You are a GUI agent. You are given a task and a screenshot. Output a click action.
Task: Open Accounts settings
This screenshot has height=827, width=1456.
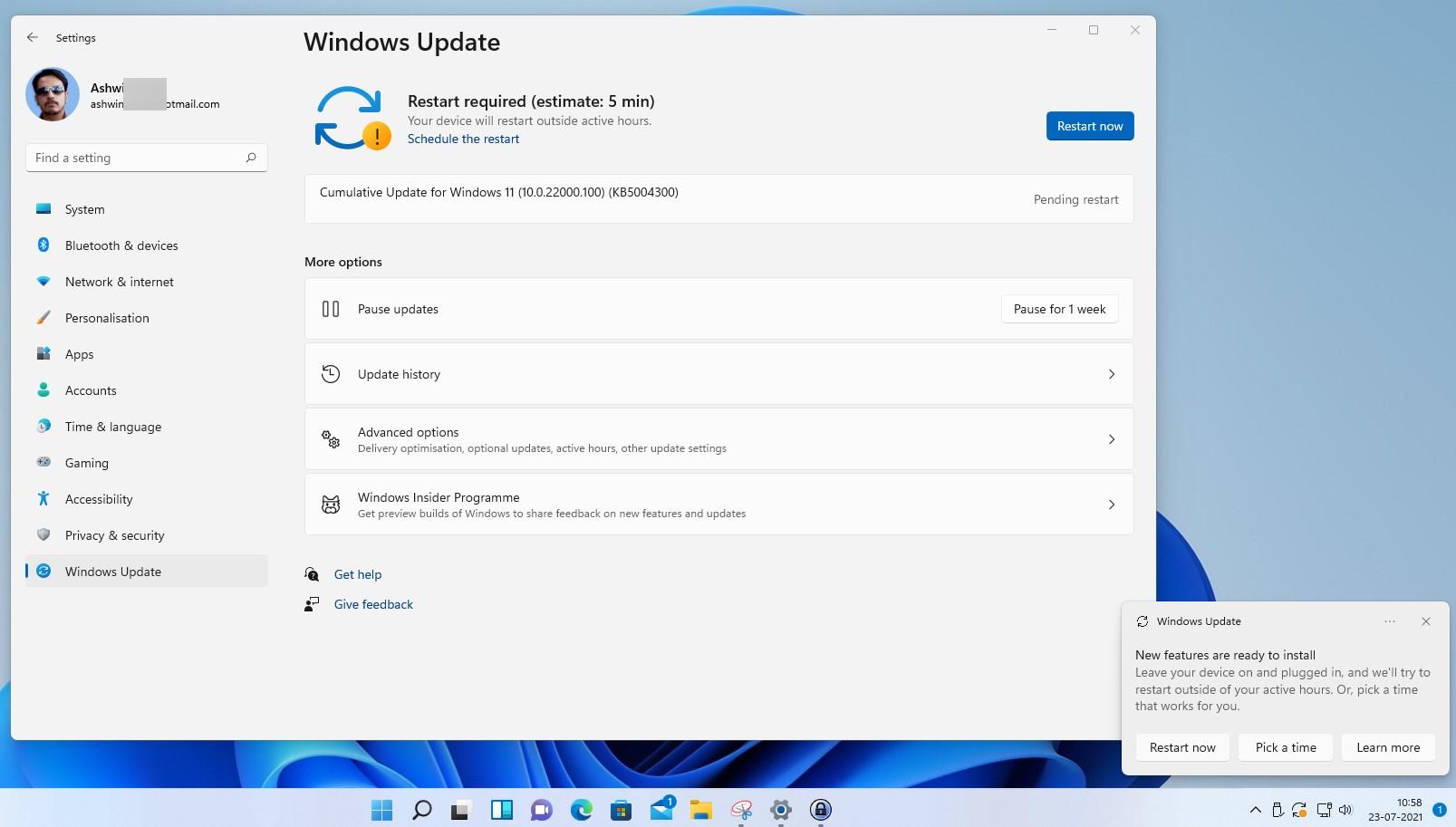147,390
